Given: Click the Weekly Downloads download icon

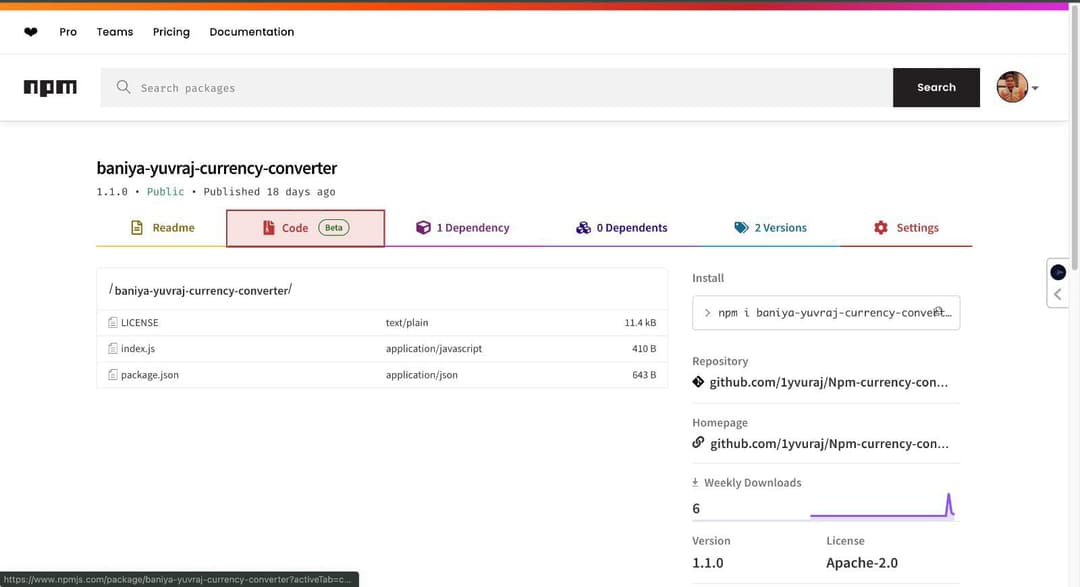Looking at the screenshot, I should click(x=695, y=482).
